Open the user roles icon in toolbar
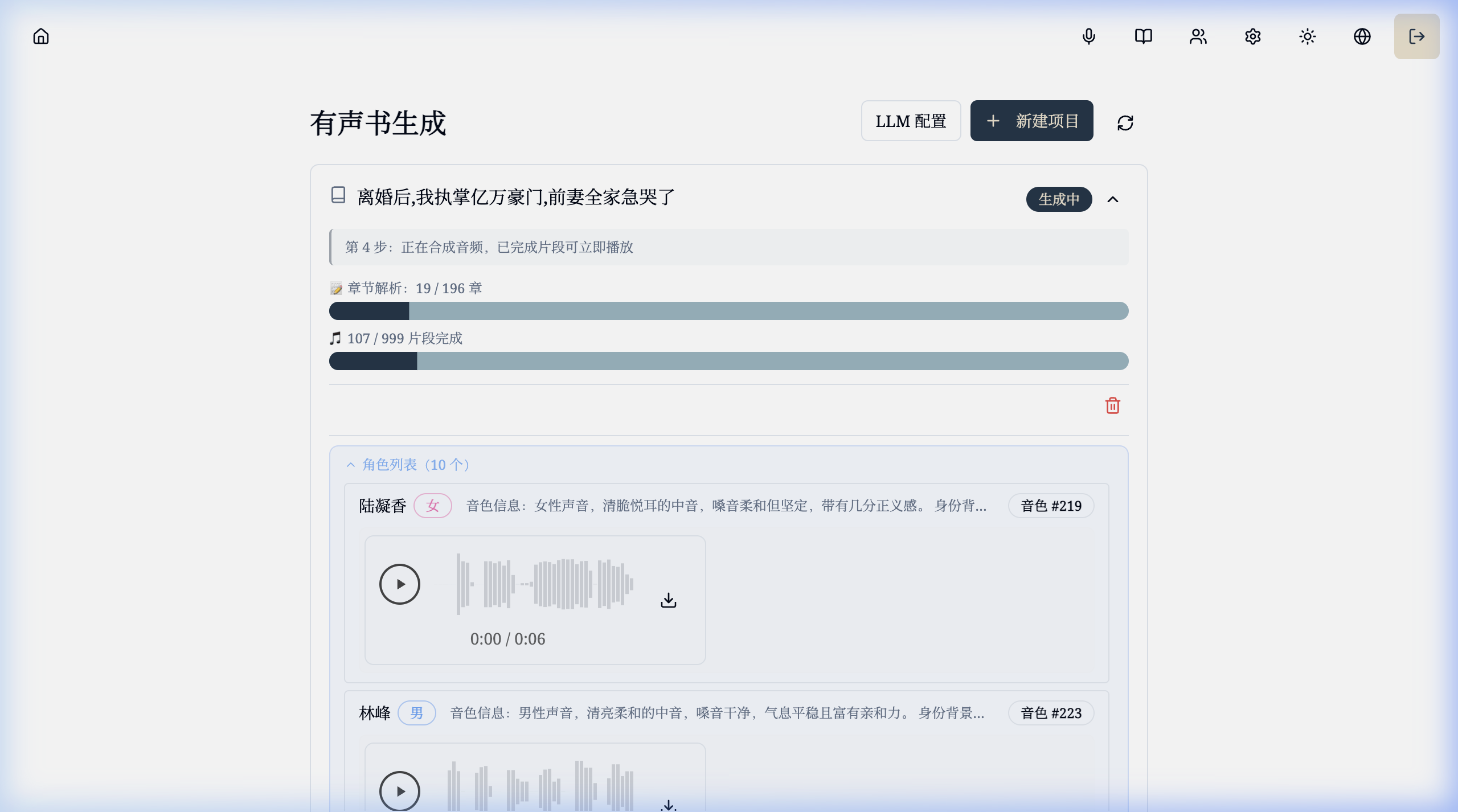Screen dimensions: 1458x812 pyautogui.click(x=1198, y=36)
